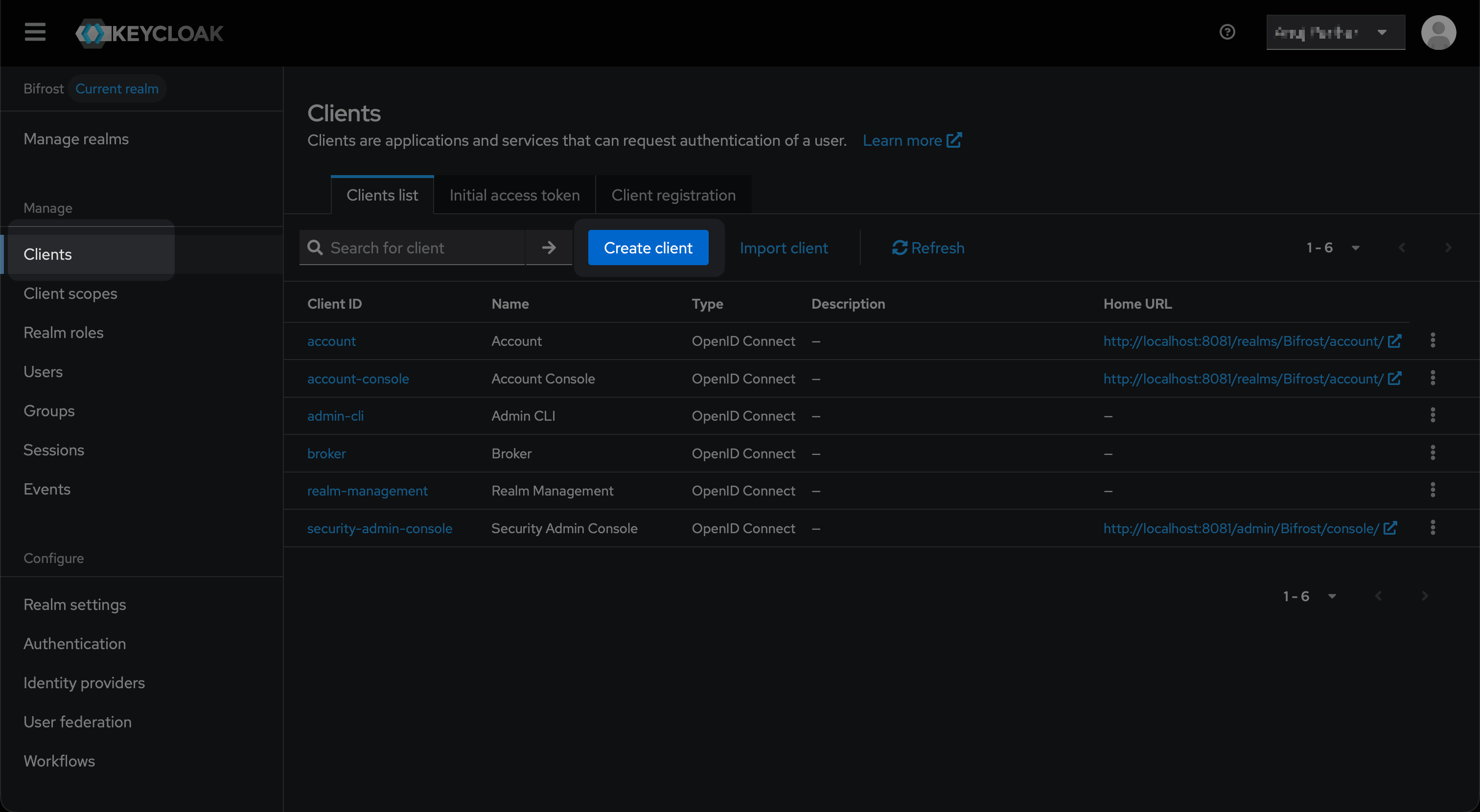Image resolution: width=1480 pixels, height=812 pixels.
Task: Open actions kebab for broker row
Action: (1433, 453)
